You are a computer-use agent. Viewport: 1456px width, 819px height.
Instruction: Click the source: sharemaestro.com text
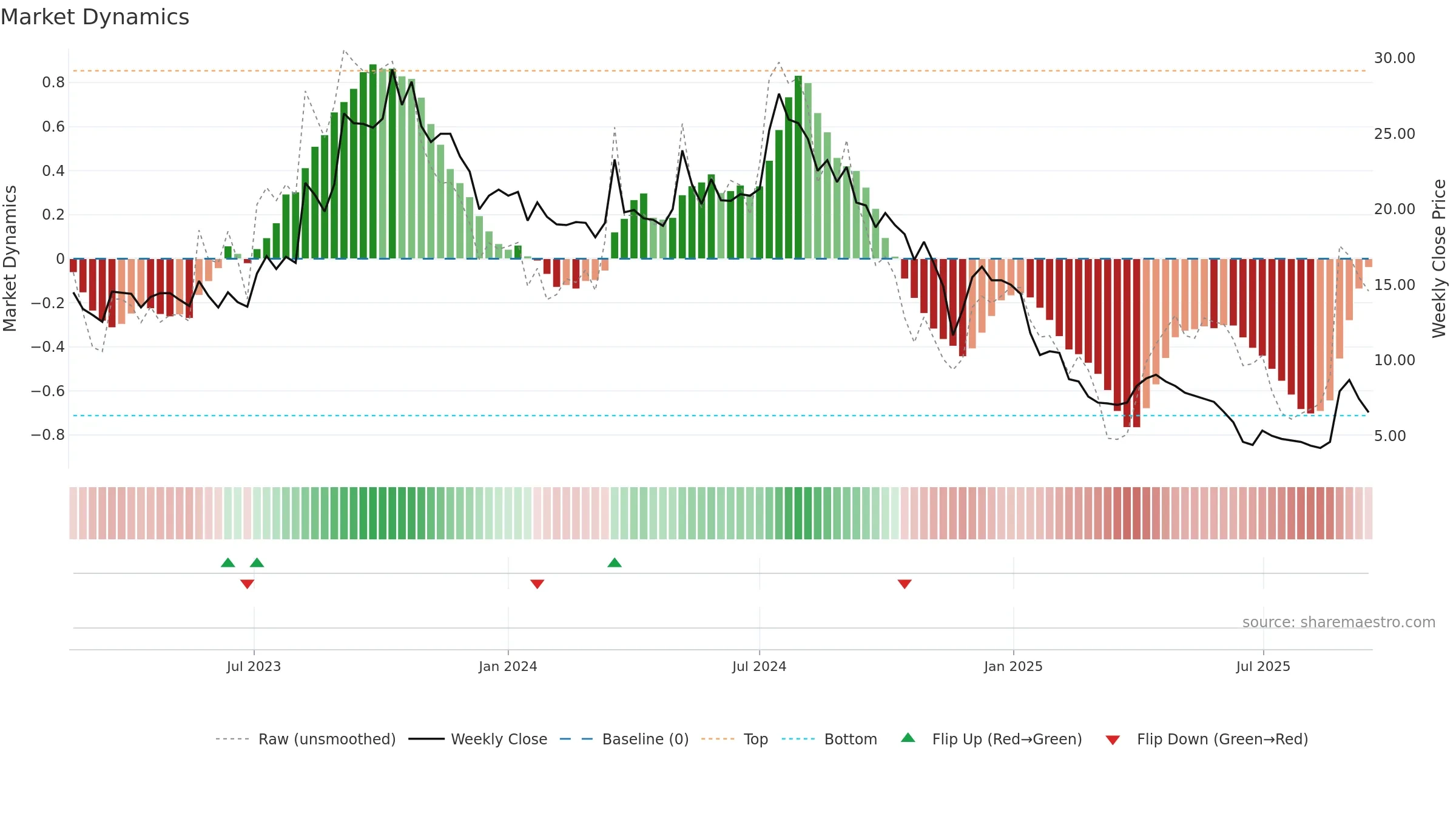point(1339,622)
